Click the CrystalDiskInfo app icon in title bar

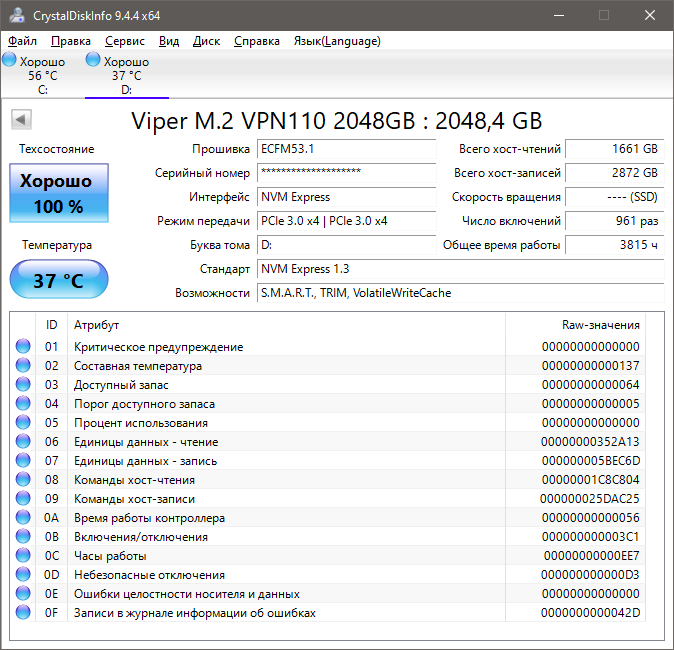click(x=17, y=15)
